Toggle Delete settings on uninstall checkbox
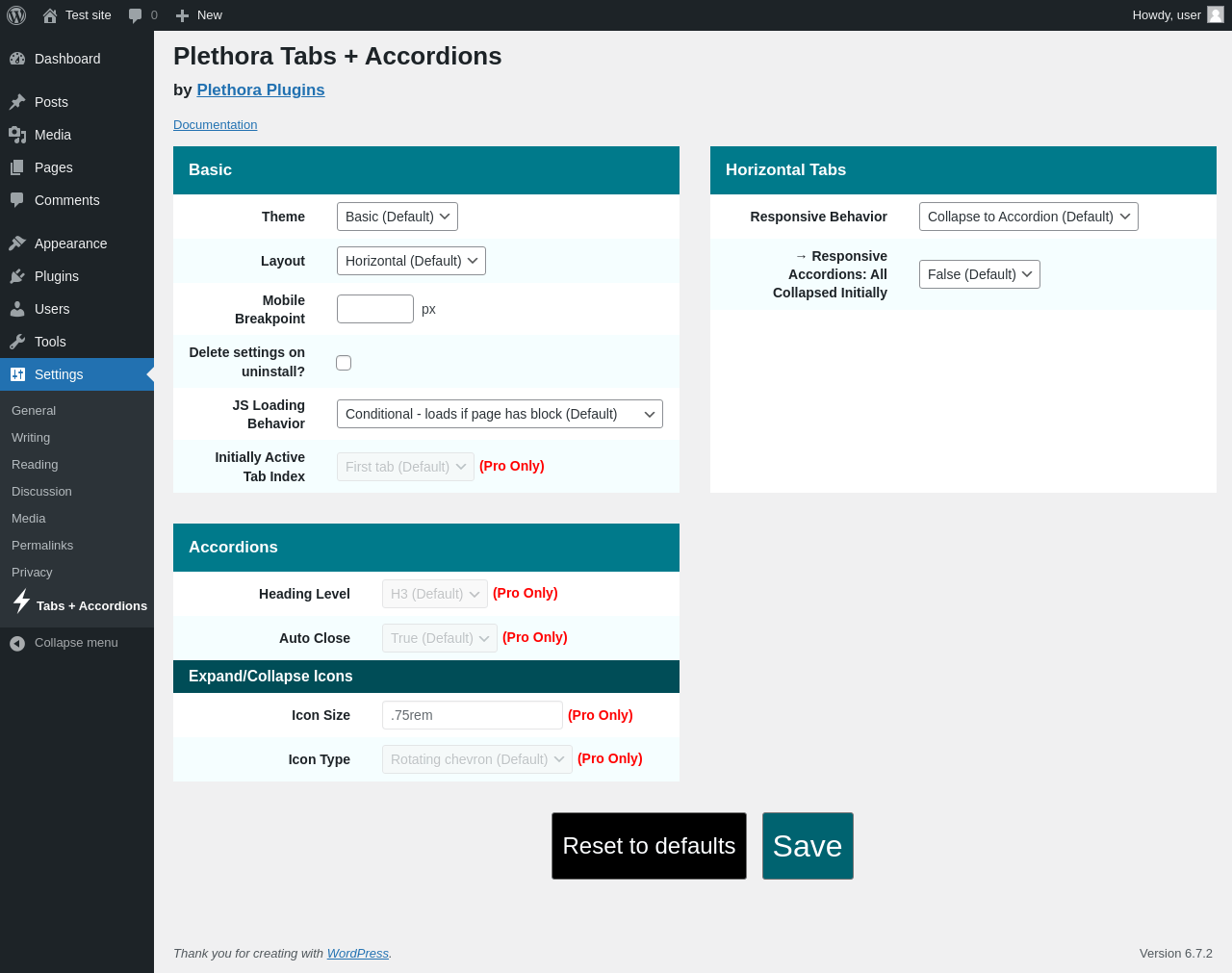Image resolution: width=1232 pixels, height=973 pixels. [x=344, y=363]
